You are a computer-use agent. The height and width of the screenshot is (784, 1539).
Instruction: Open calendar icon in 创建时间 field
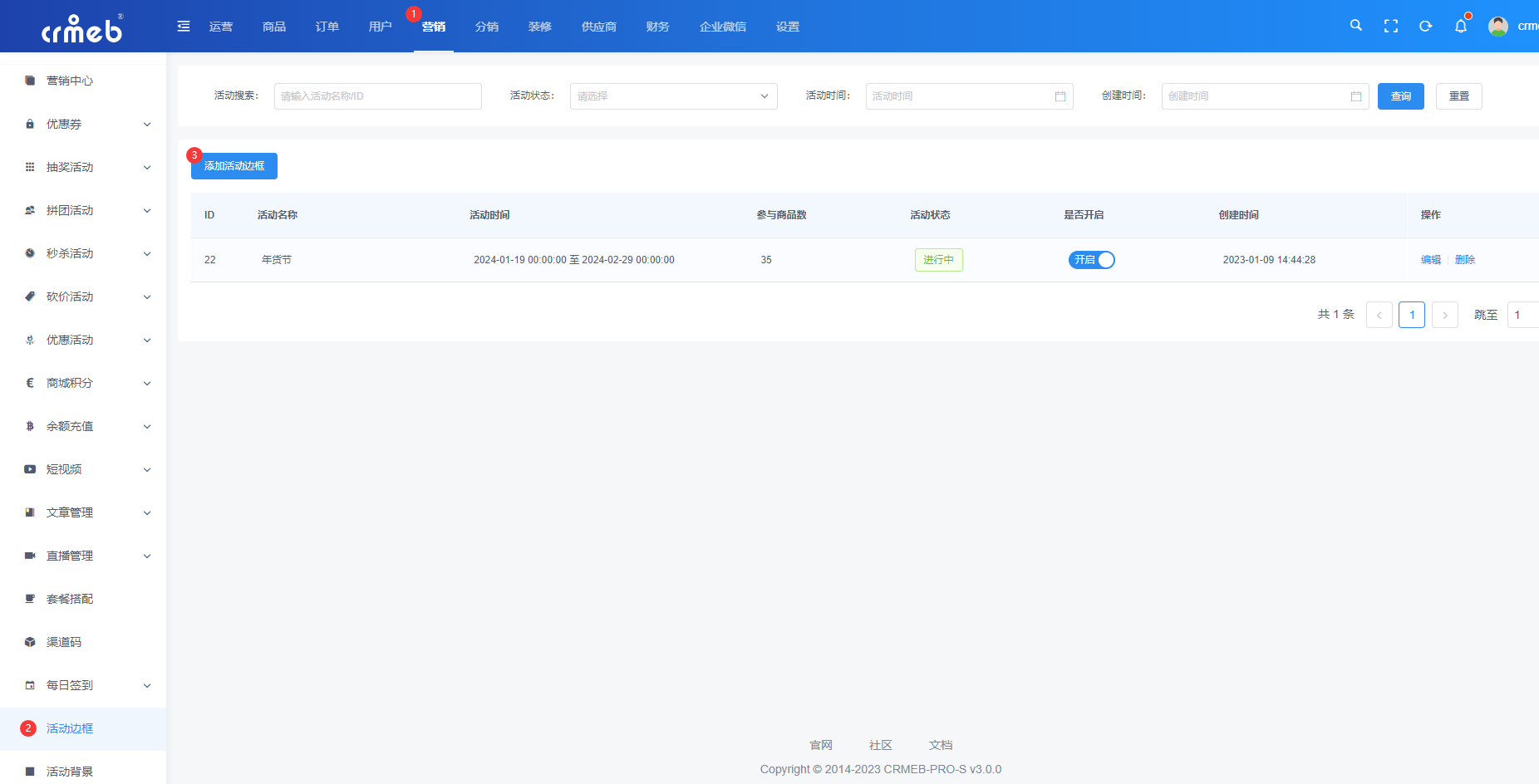(x=1356, y=96)
